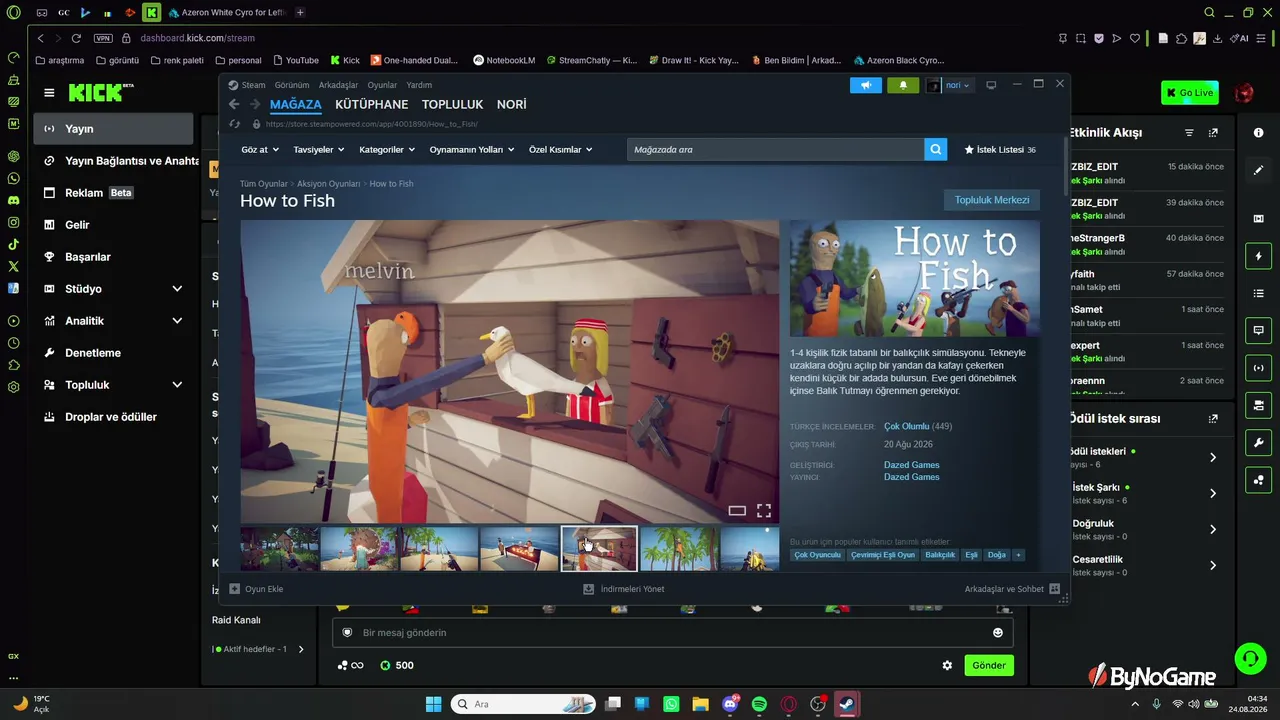This screenshot has height=720, width=1280.
Task: Go back using Steam's back arrow
Action: (x=234, y=104)
